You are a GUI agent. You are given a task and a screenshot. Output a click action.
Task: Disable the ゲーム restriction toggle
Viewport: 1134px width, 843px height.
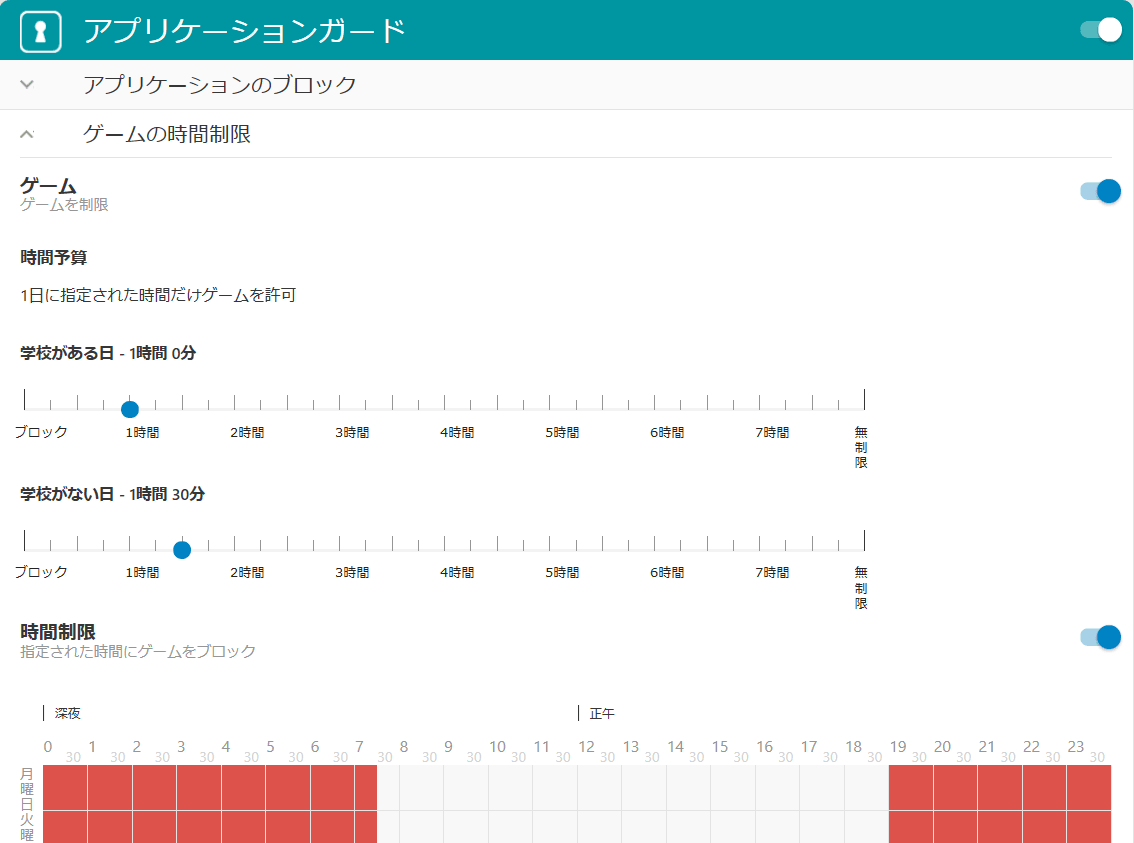1100,191
